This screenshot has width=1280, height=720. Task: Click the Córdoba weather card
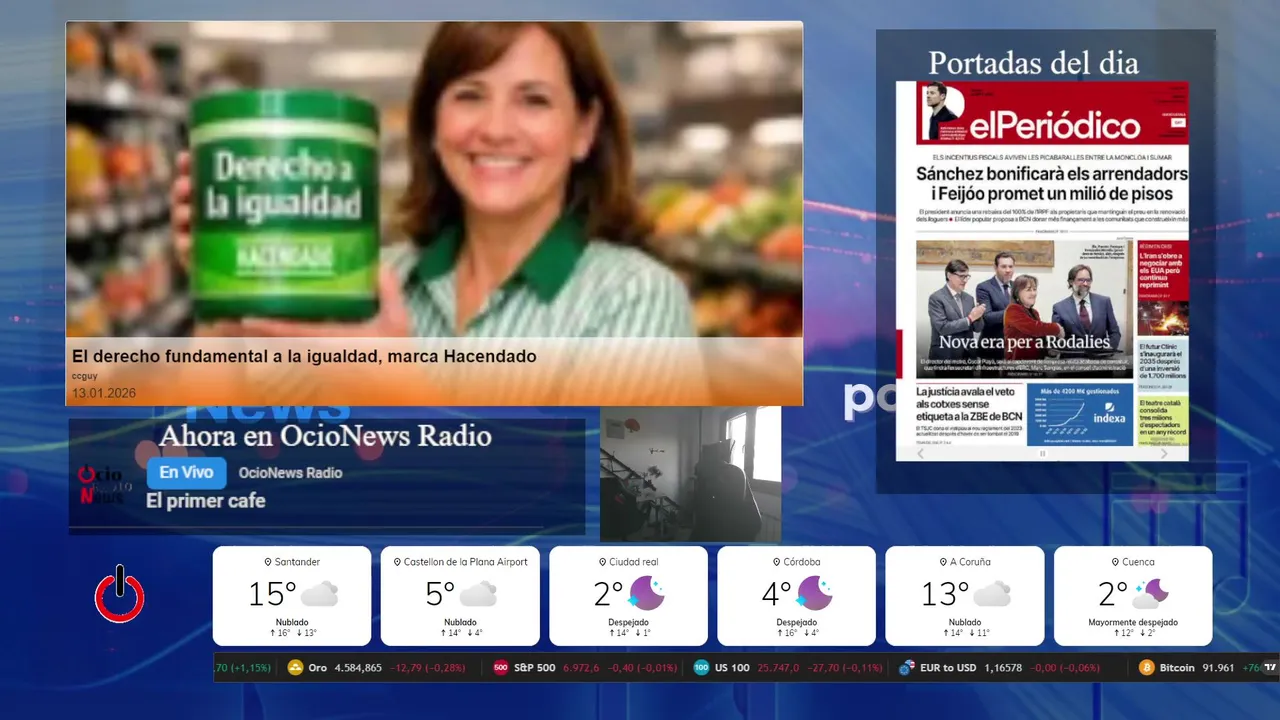(796, 596)
